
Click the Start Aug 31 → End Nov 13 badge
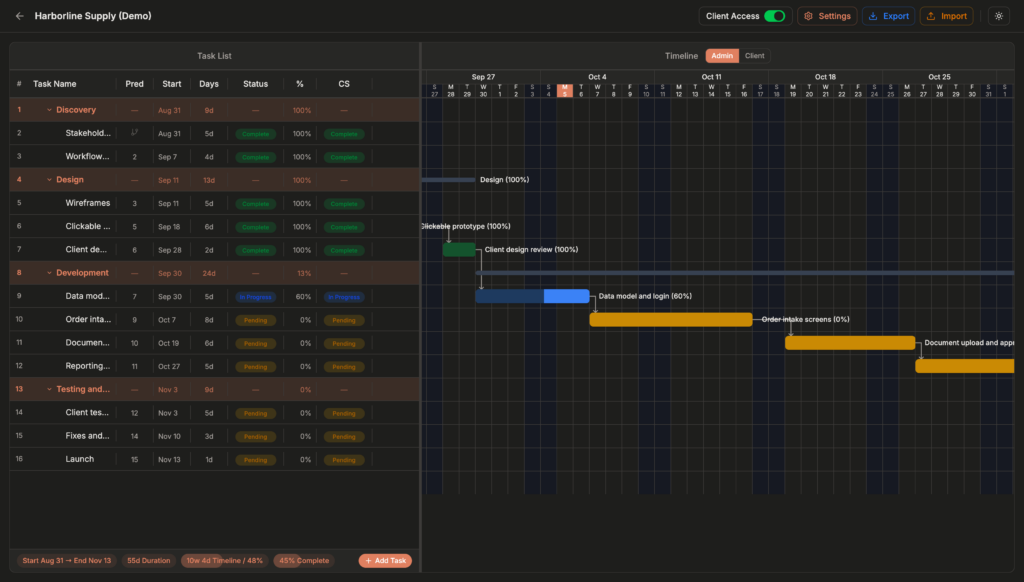coord(67,560)
